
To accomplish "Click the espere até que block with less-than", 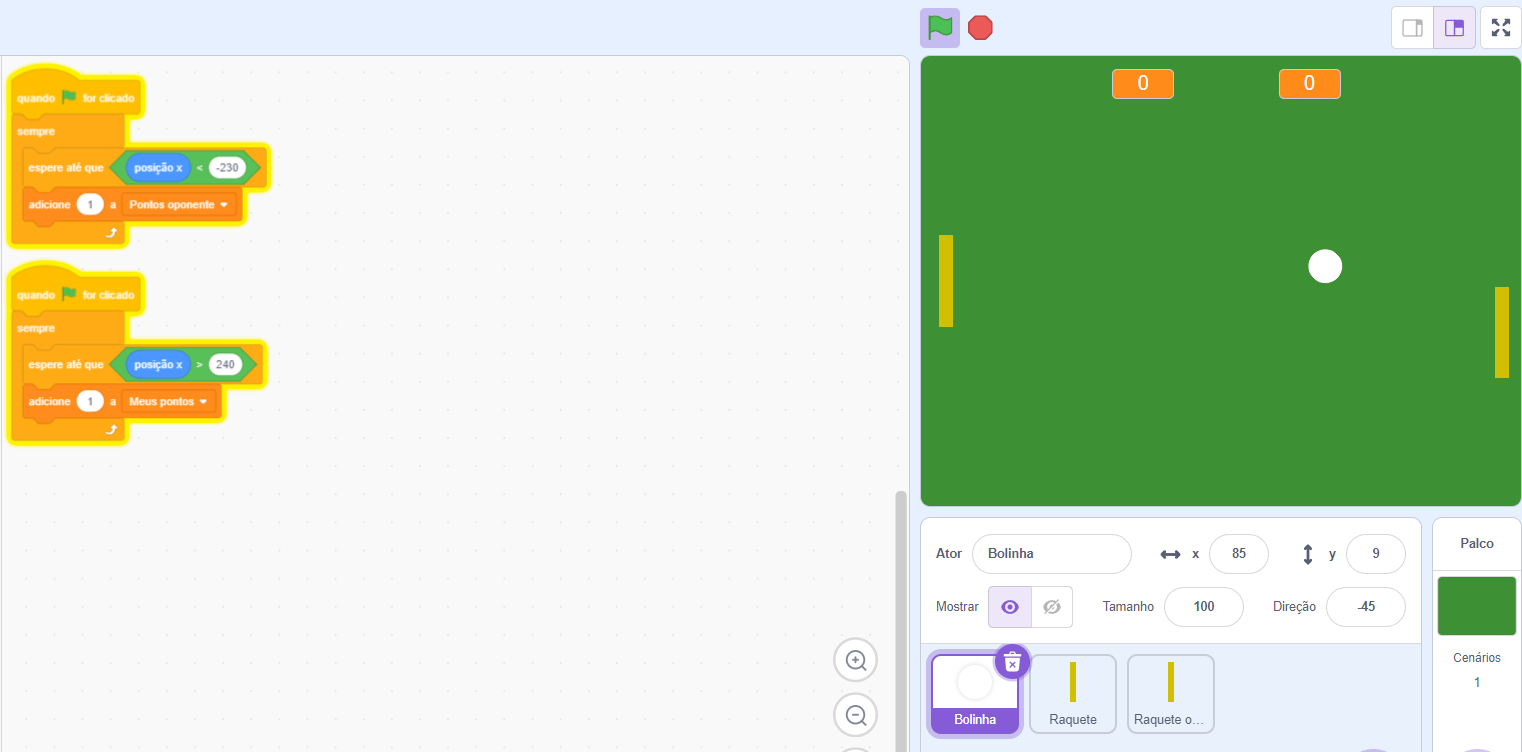I will (x=65, y=168).
